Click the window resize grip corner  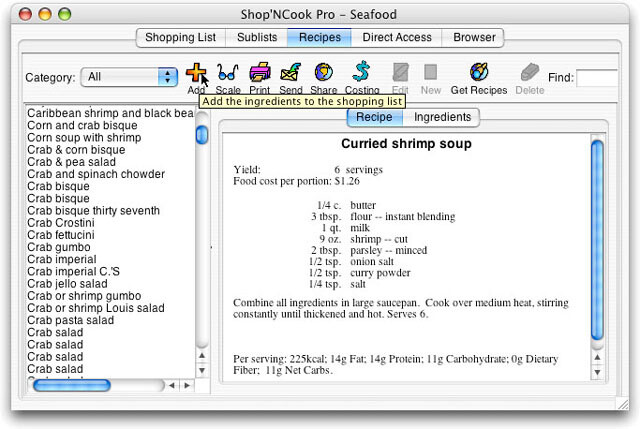(622, 404)
